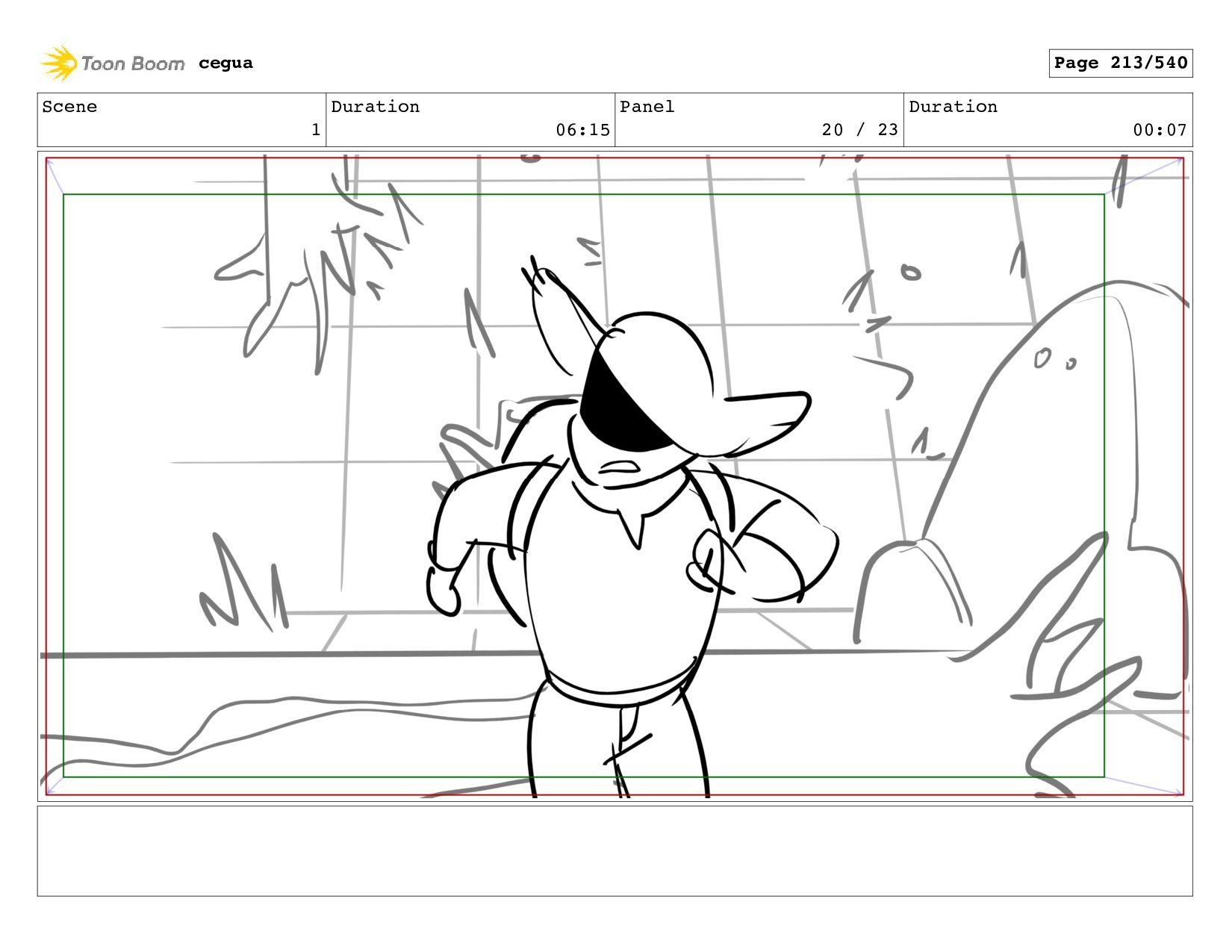Select the project name 'cegua'
Screen dimensions: 1232x952
pyautogui.click(x=225, y=63)
